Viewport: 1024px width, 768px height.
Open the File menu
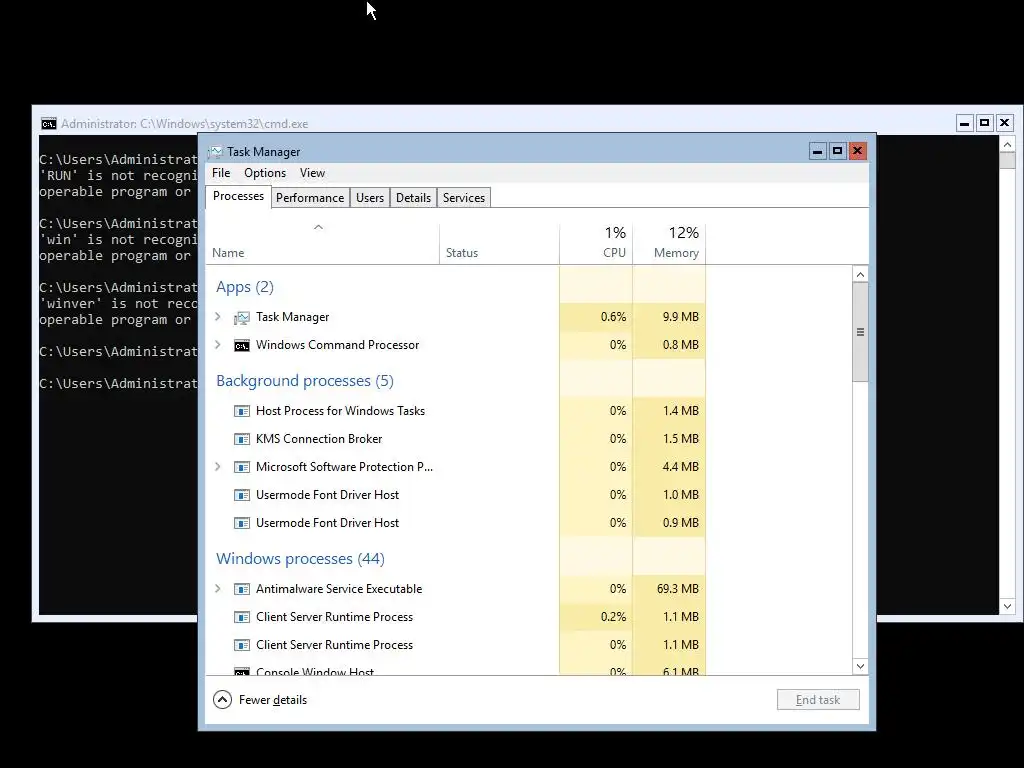221,173
